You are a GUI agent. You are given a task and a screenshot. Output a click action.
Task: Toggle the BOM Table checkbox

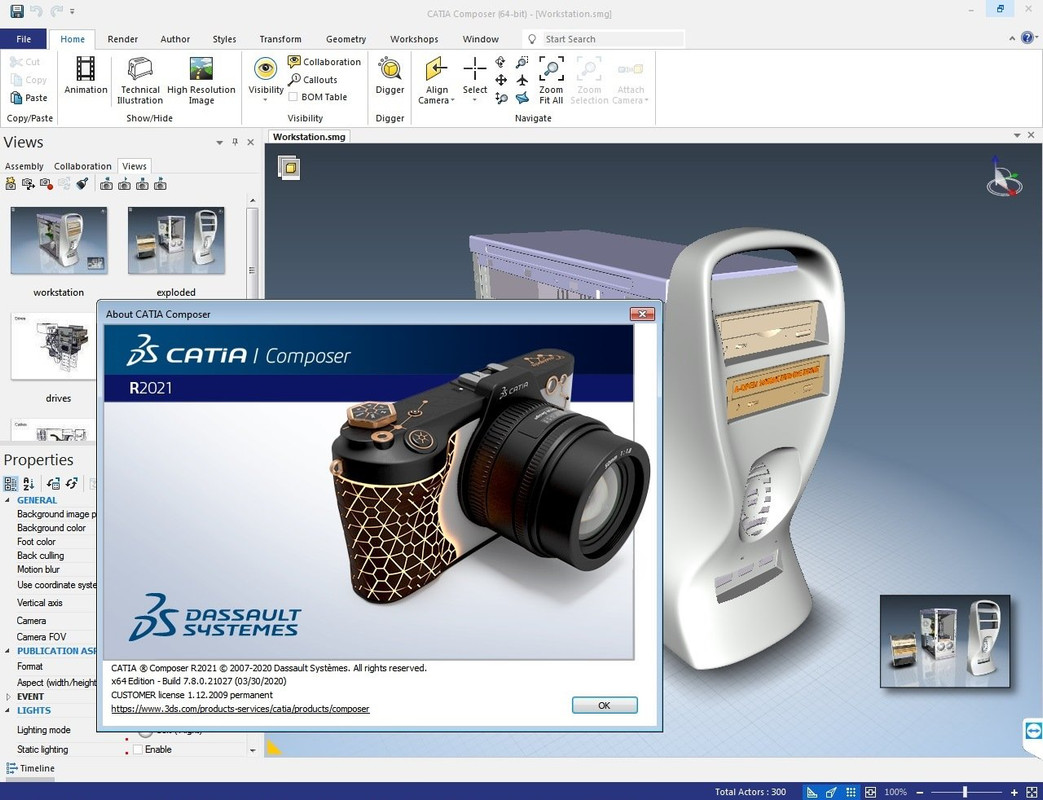(293, 97)
